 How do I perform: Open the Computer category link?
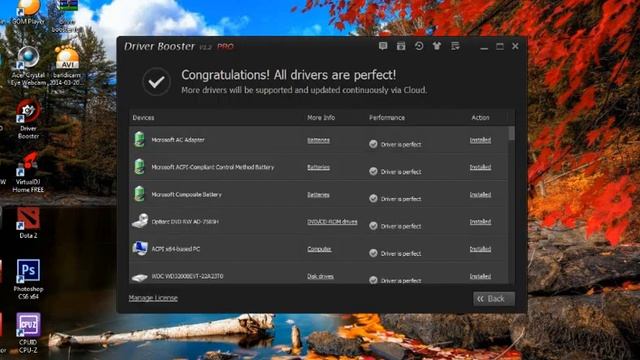coord(319,249)
